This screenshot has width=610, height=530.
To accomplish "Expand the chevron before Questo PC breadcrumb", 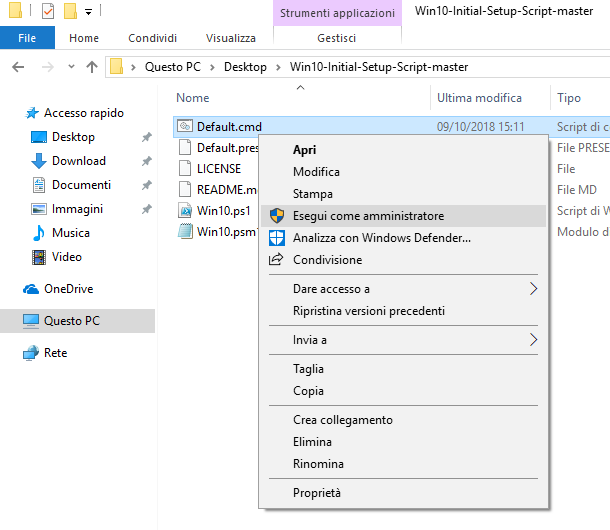I will 133,67.
